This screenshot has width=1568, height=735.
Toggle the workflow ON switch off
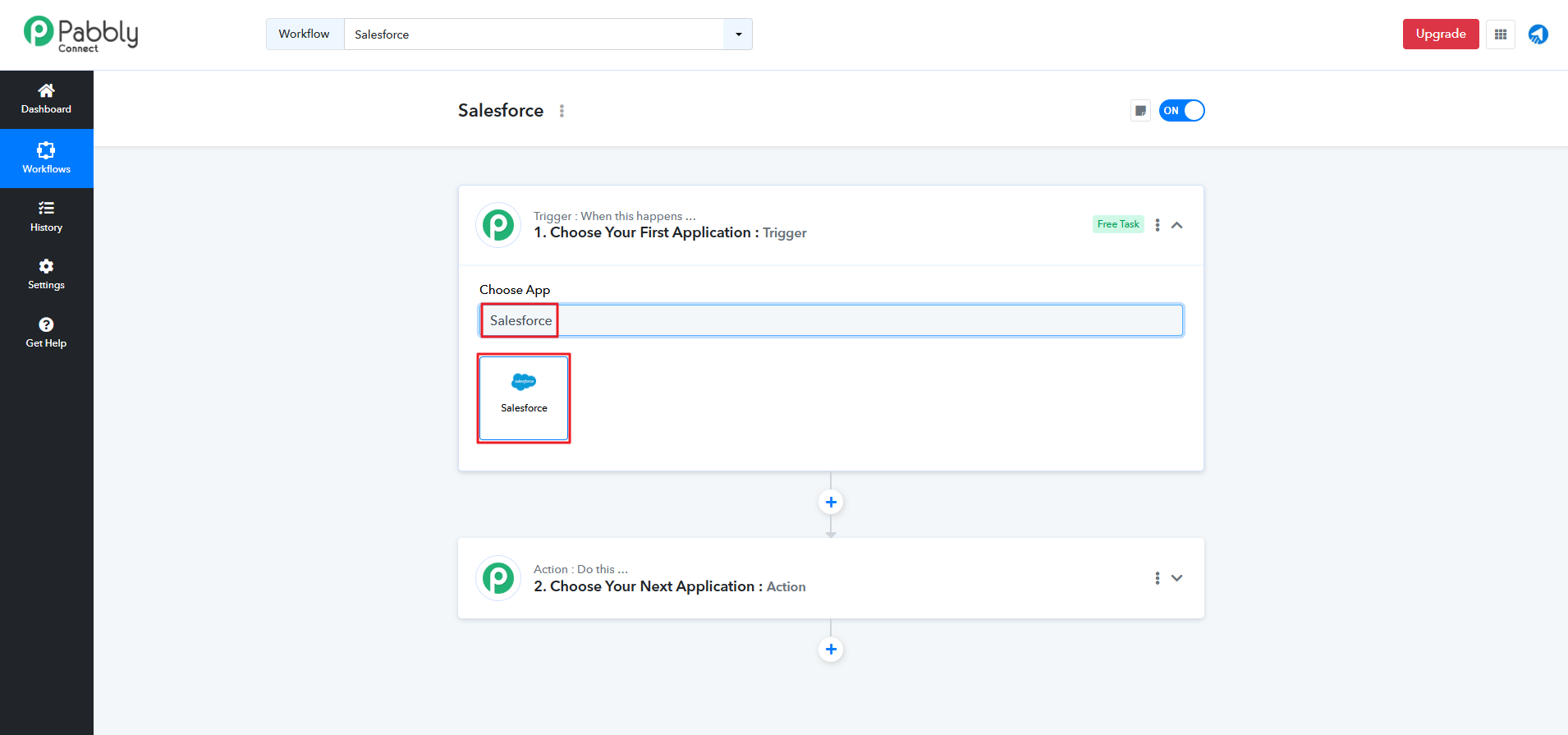click(1181, 111)
